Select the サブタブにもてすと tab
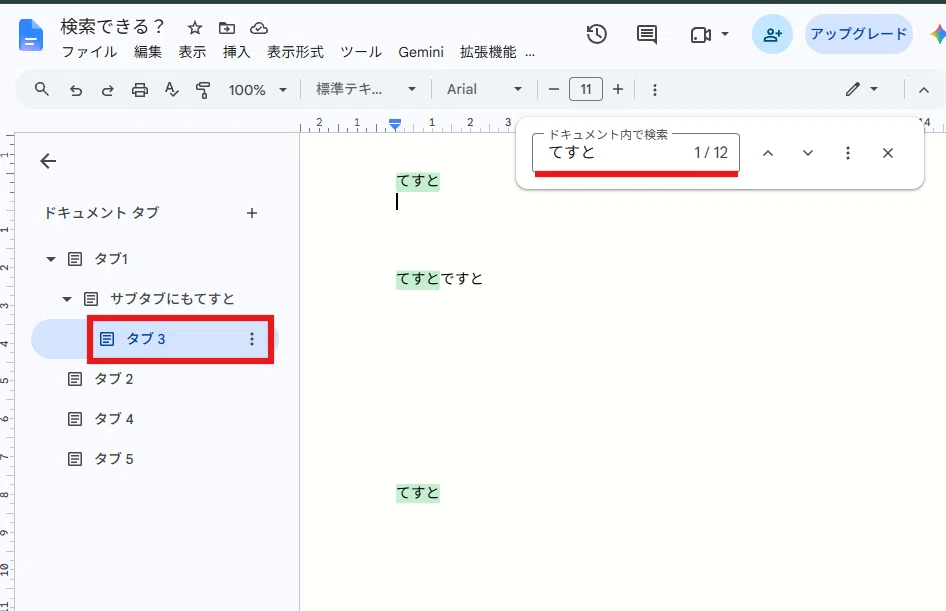 172,299
